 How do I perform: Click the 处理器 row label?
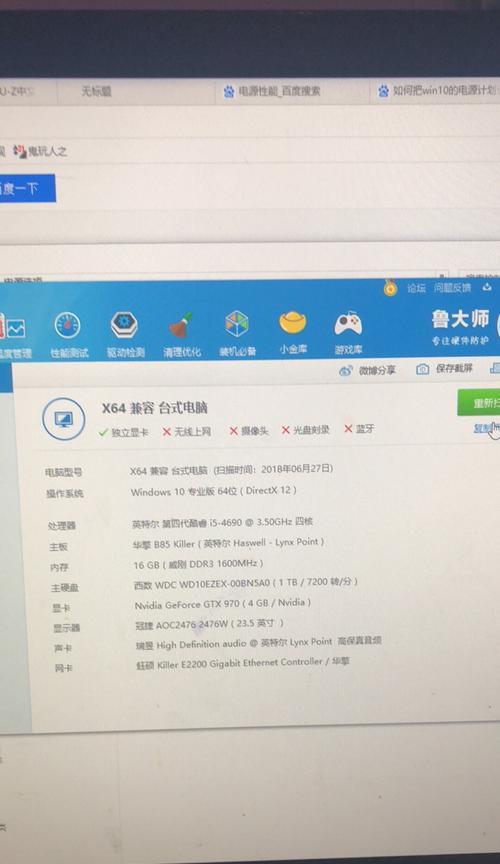coord(62,526)
